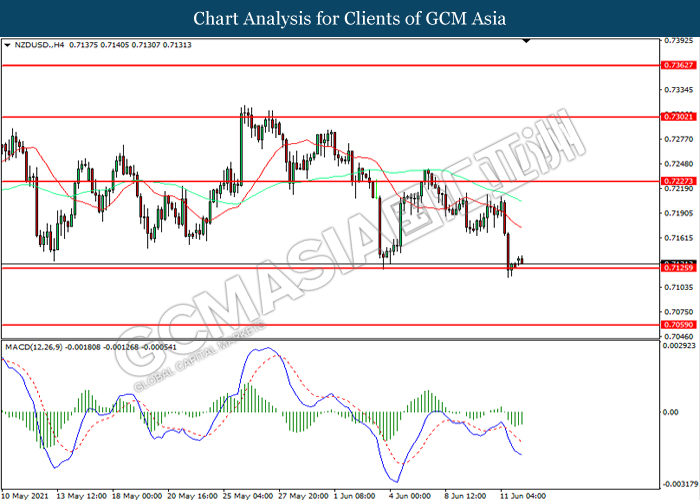Click the Chart Analysis for Clients of GCM Asia heading

pos(350,18)
